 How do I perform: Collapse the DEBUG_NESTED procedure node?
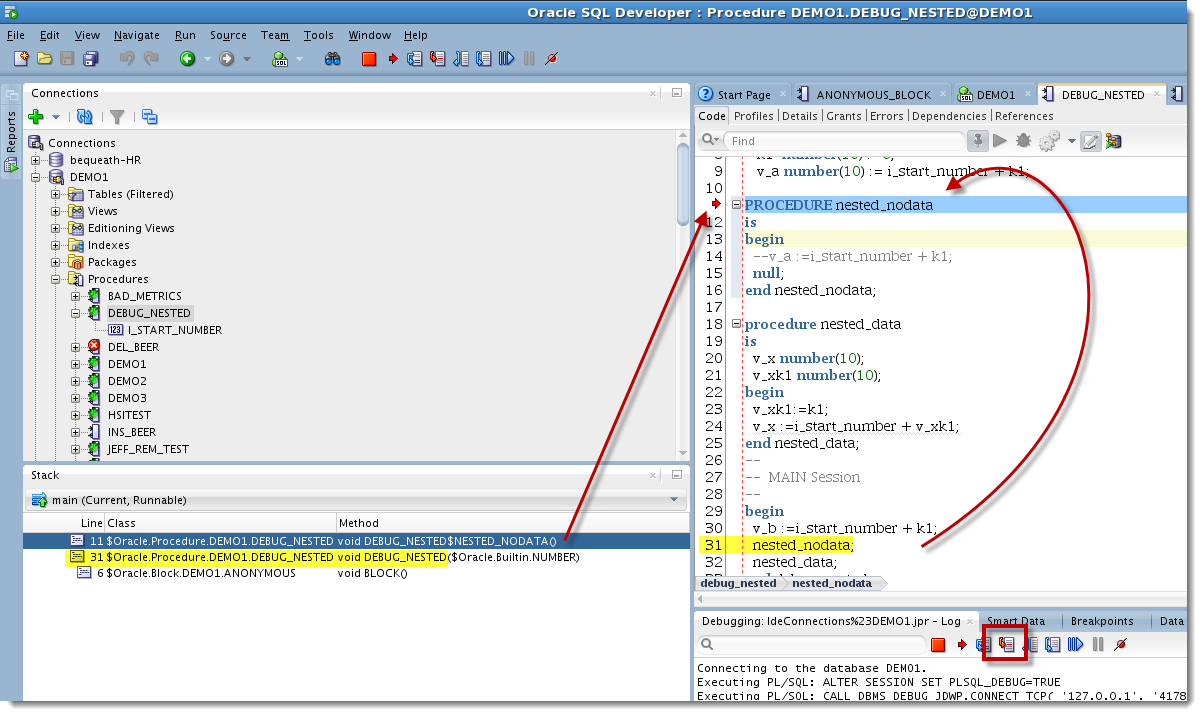click(x=76, y=313)
